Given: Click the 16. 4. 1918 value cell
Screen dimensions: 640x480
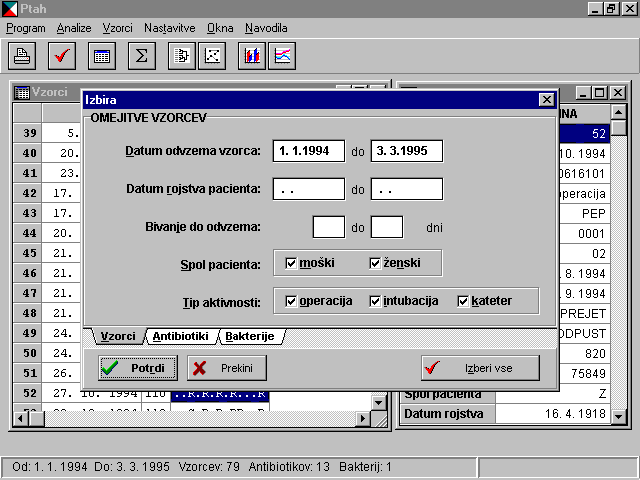Looking at the screenshot, I should 553,414.
